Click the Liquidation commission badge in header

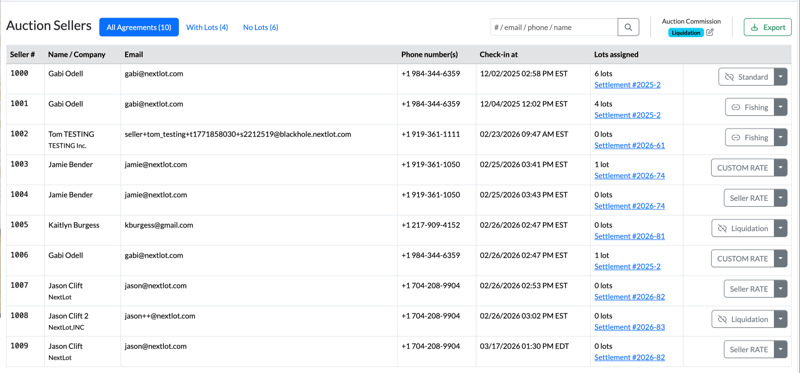point(686,32)
